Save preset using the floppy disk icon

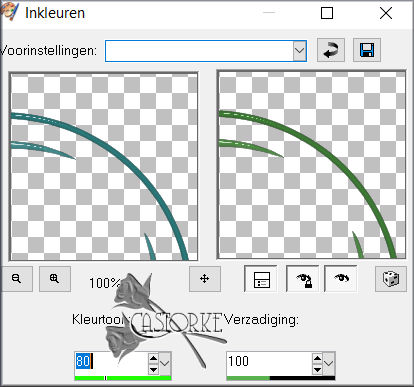coord(367,50)
